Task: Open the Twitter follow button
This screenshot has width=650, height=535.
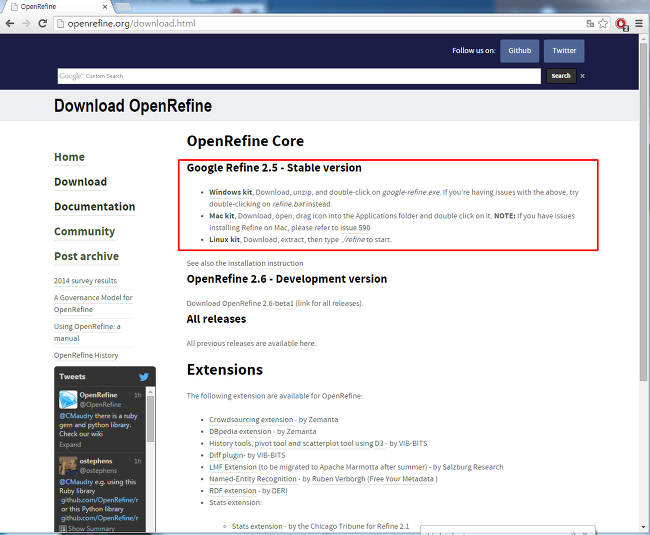Action: (564, 51)
